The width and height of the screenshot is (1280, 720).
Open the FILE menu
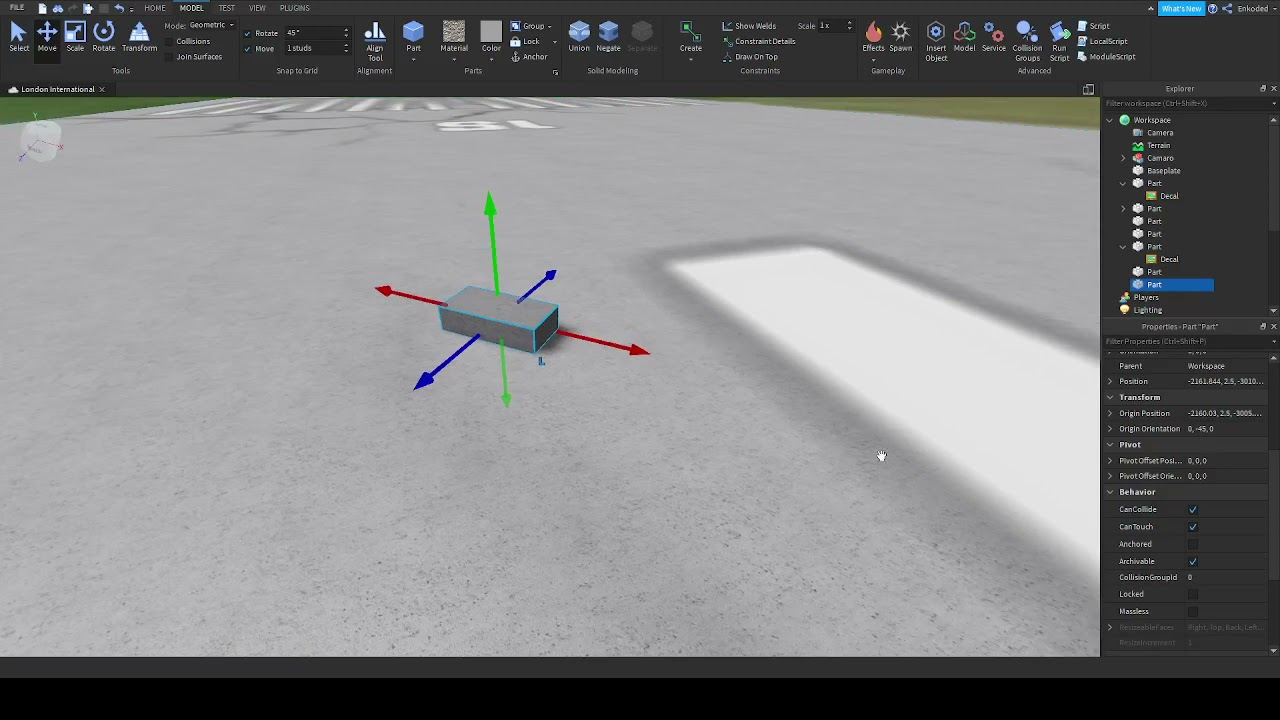point(17,8)
